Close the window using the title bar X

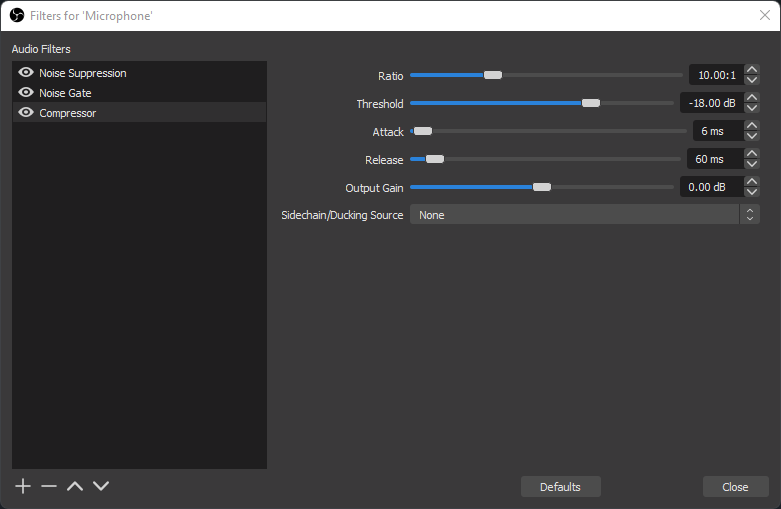pos(765,15)
